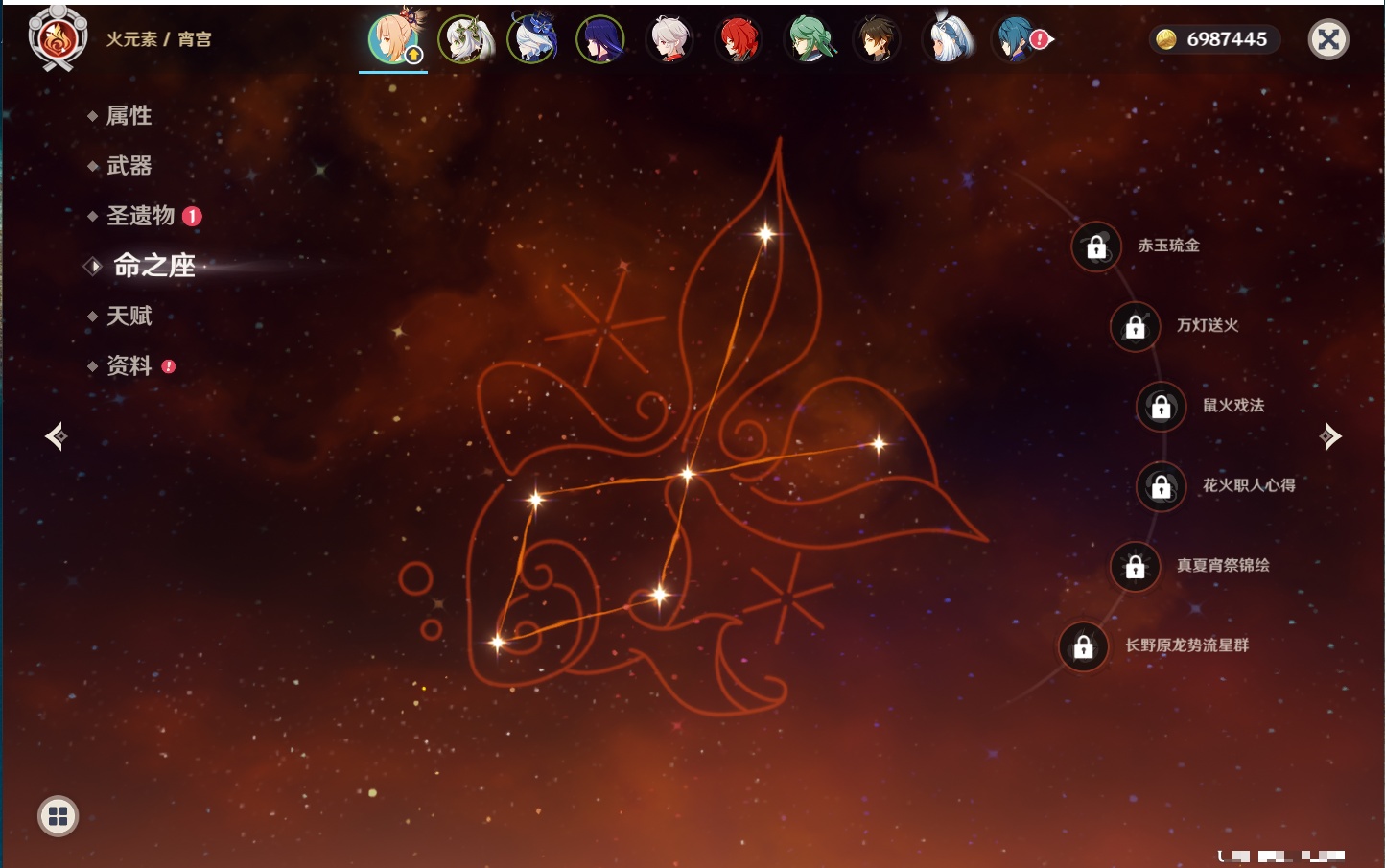Screen dimensions: 1385x868
Task: Open the grid menu button
Action: tap(58, 816)
